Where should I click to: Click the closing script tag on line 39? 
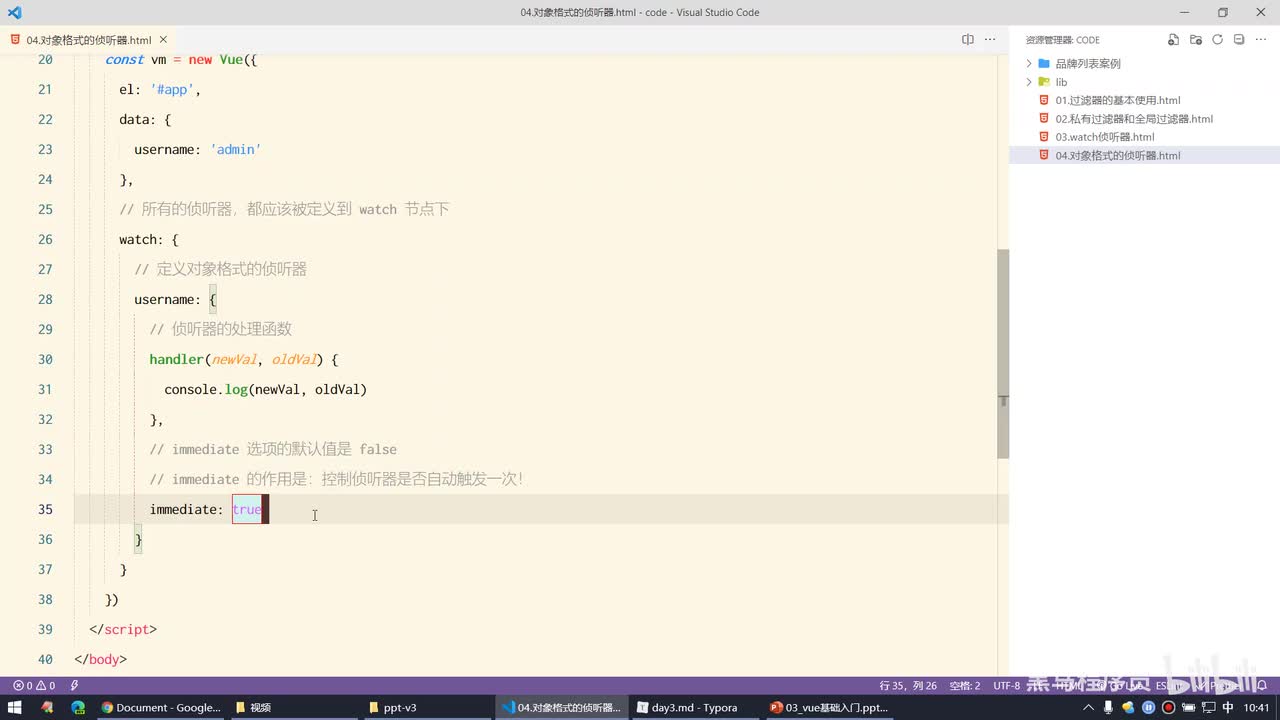123,629
